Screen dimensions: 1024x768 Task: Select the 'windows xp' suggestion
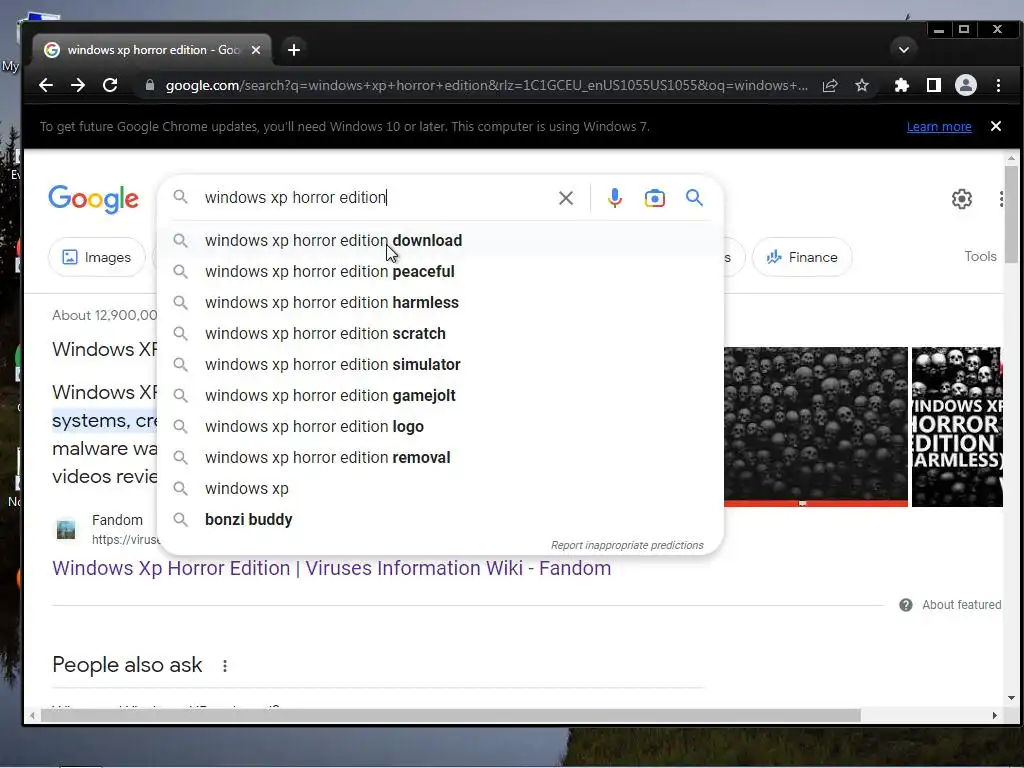coord(441,488)
